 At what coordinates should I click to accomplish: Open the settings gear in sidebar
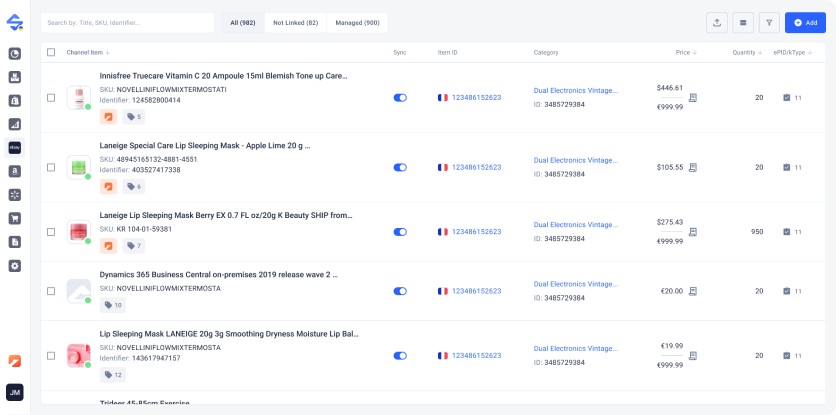pyautogui.click(x=15, y=265)
